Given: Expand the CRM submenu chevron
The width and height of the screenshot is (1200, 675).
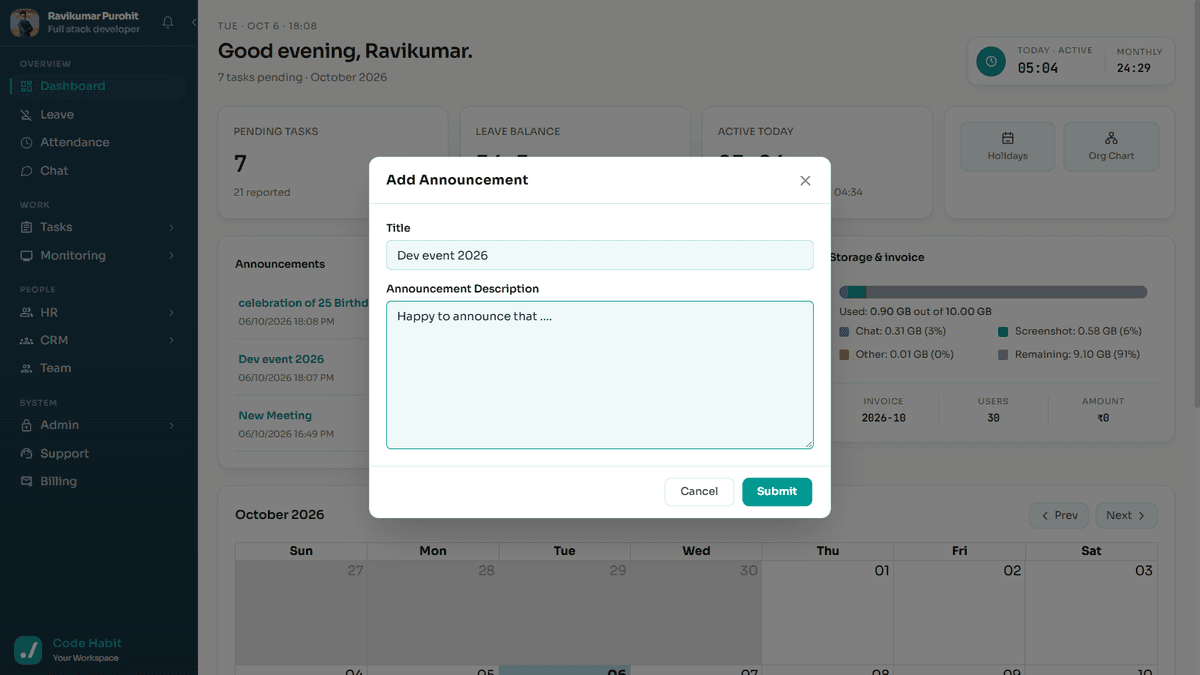Looking at the screenshot, I should coord(172,341).
